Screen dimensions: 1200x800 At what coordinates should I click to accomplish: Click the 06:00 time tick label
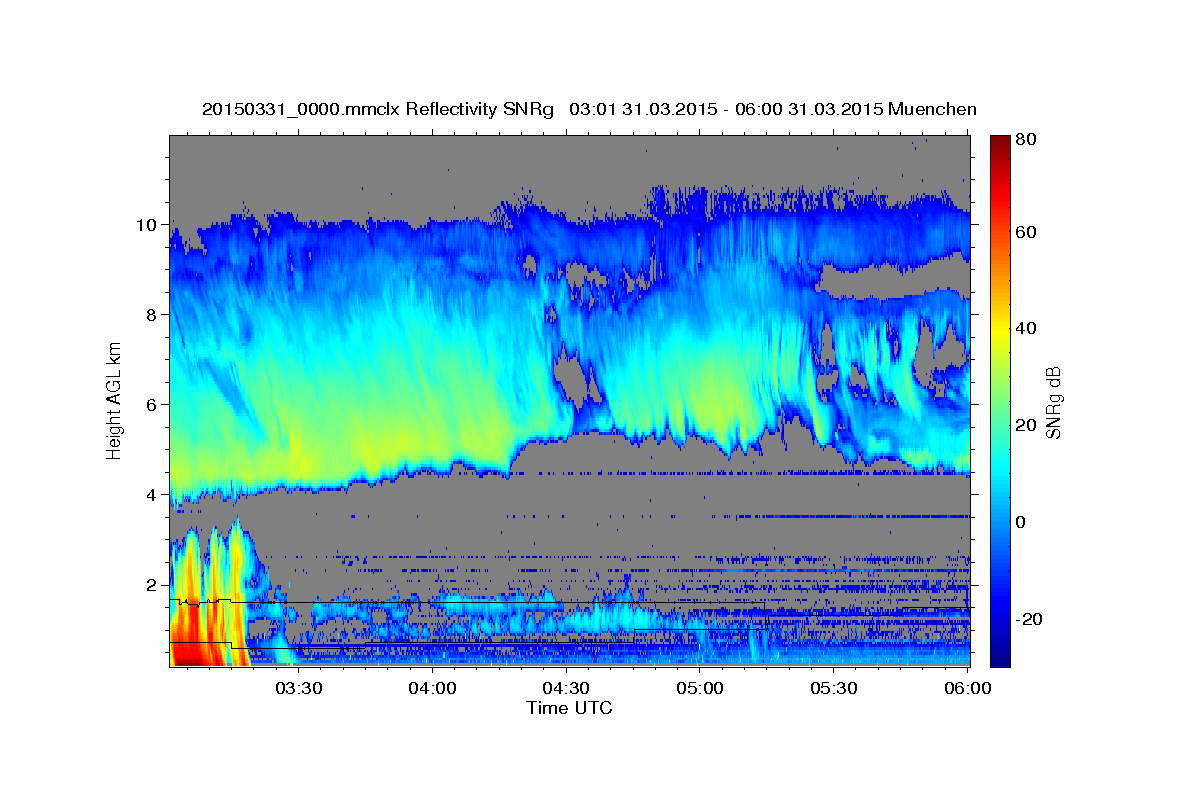[967, 688]
